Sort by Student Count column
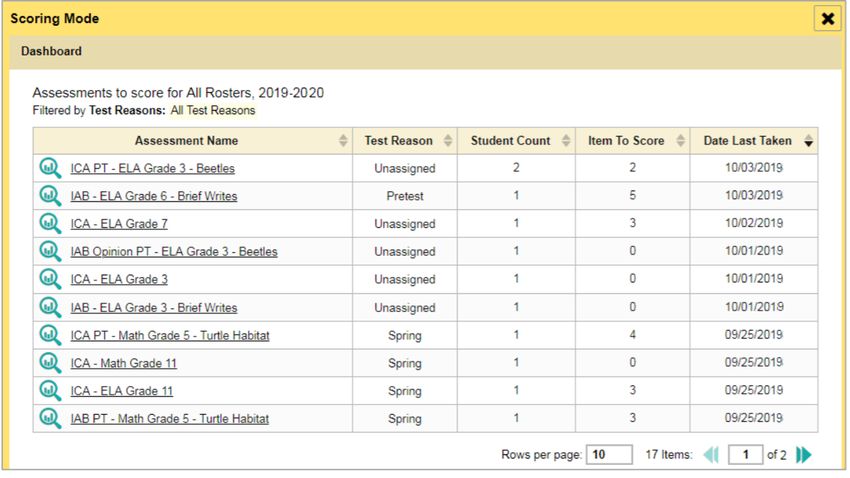This screenshot has width=850, height=478. click(566, 141)
